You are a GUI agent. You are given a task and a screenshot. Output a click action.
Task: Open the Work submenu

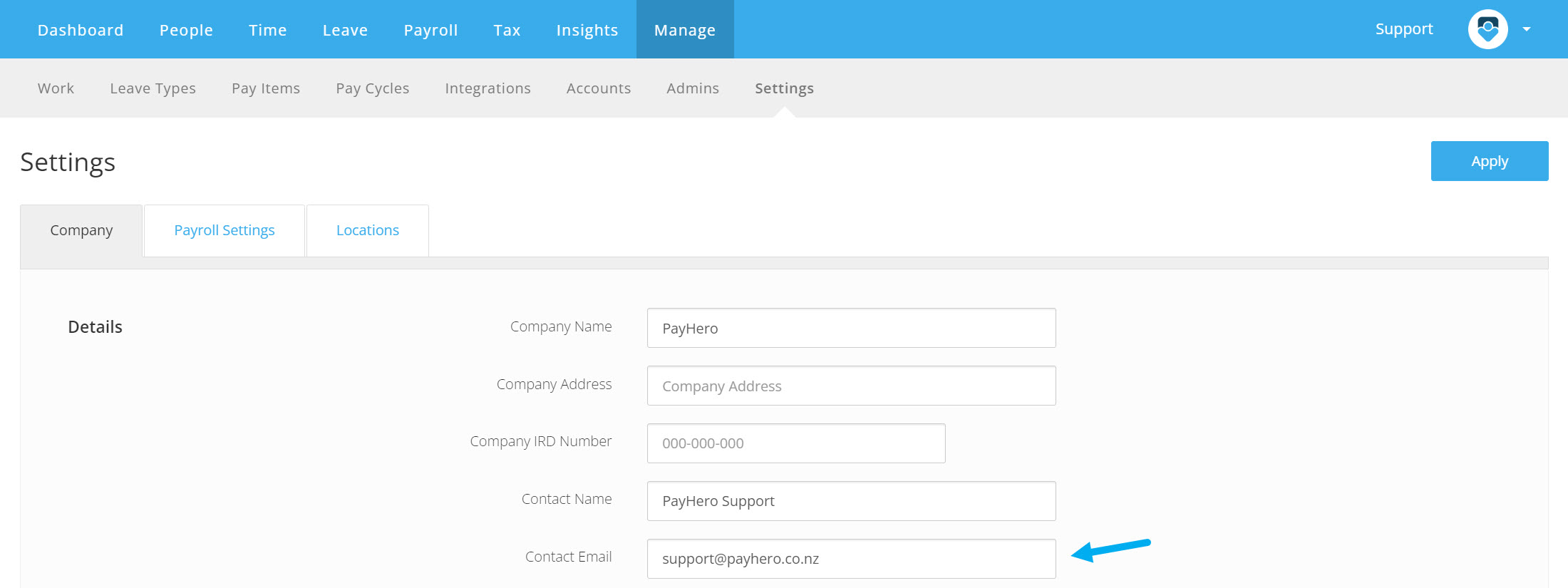(56, 88)
